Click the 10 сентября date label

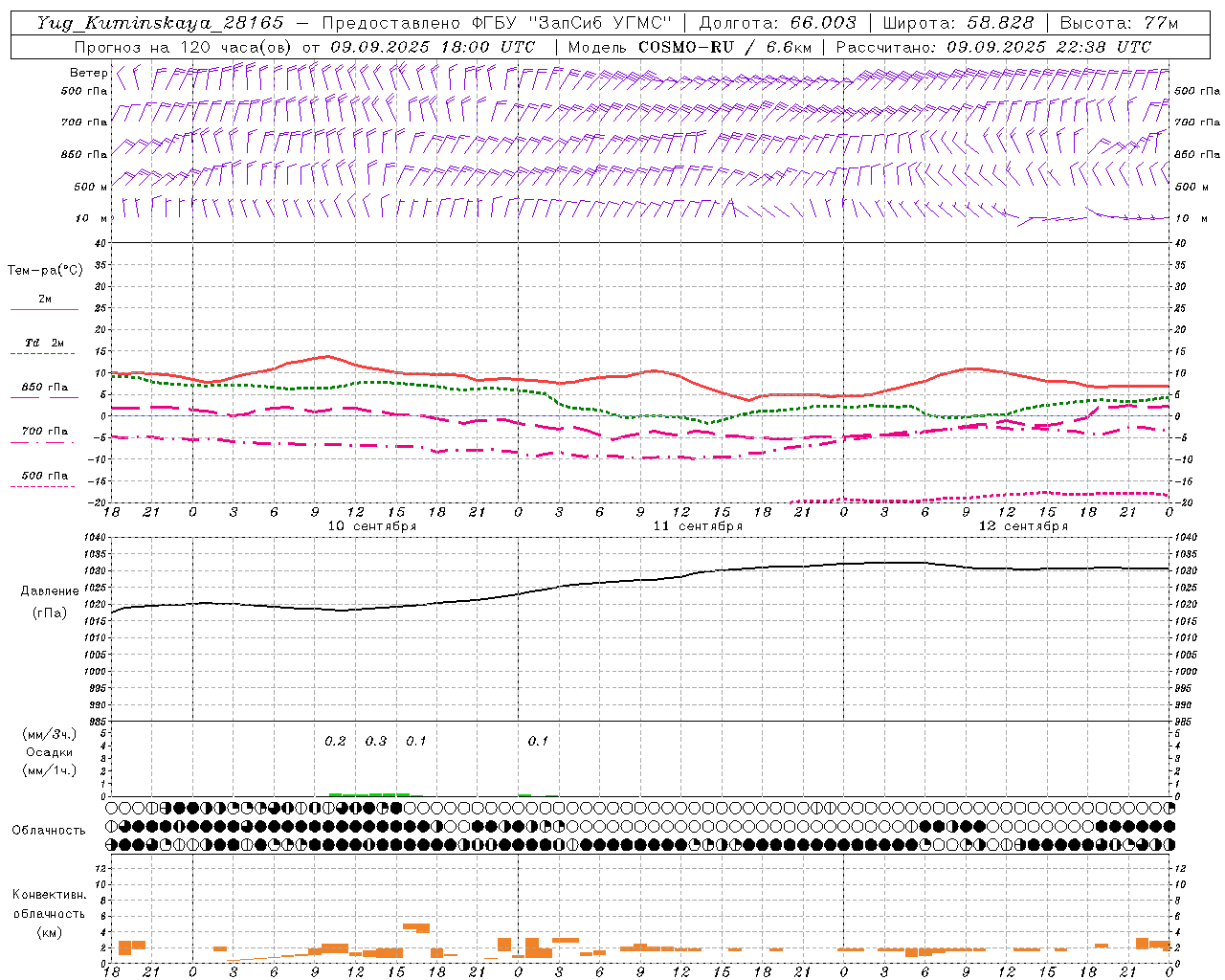click(x=372, y=526)
